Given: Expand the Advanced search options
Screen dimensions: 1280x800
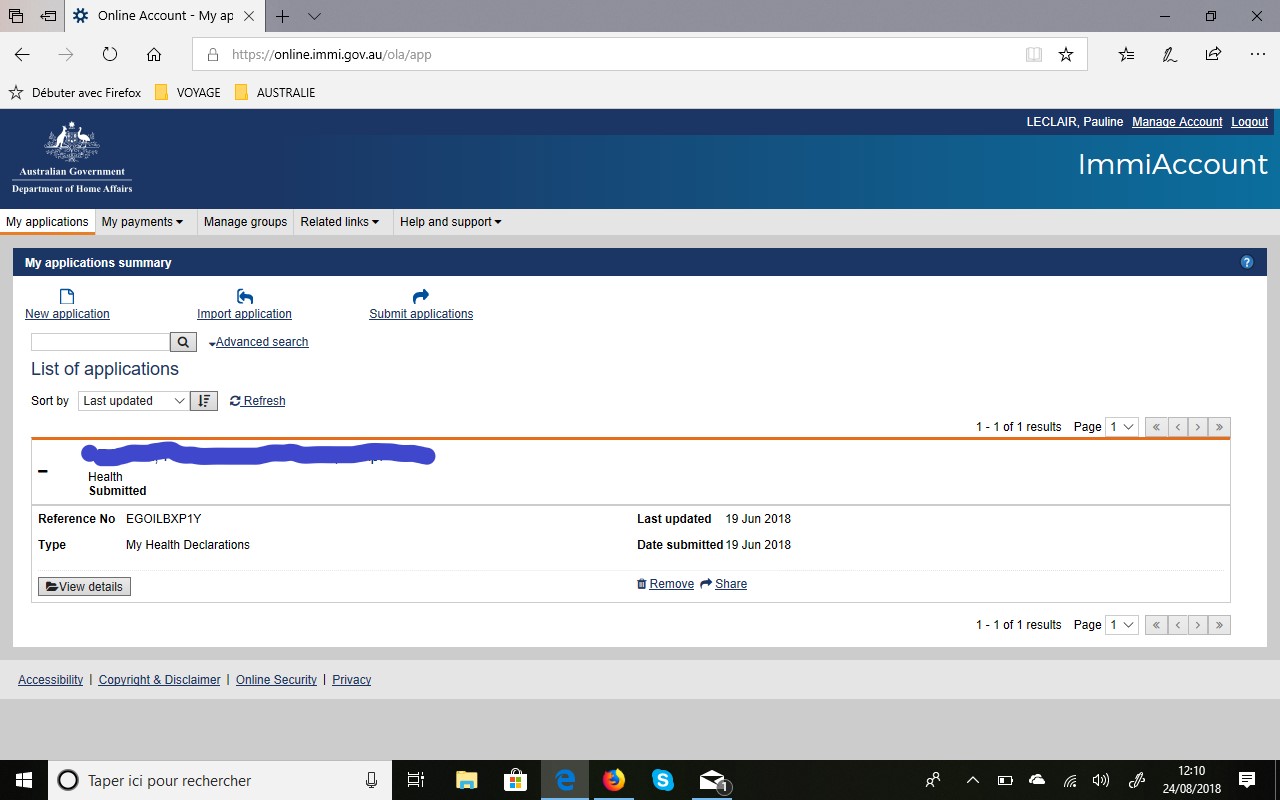Looking at the screenshot, I should 259,342.
